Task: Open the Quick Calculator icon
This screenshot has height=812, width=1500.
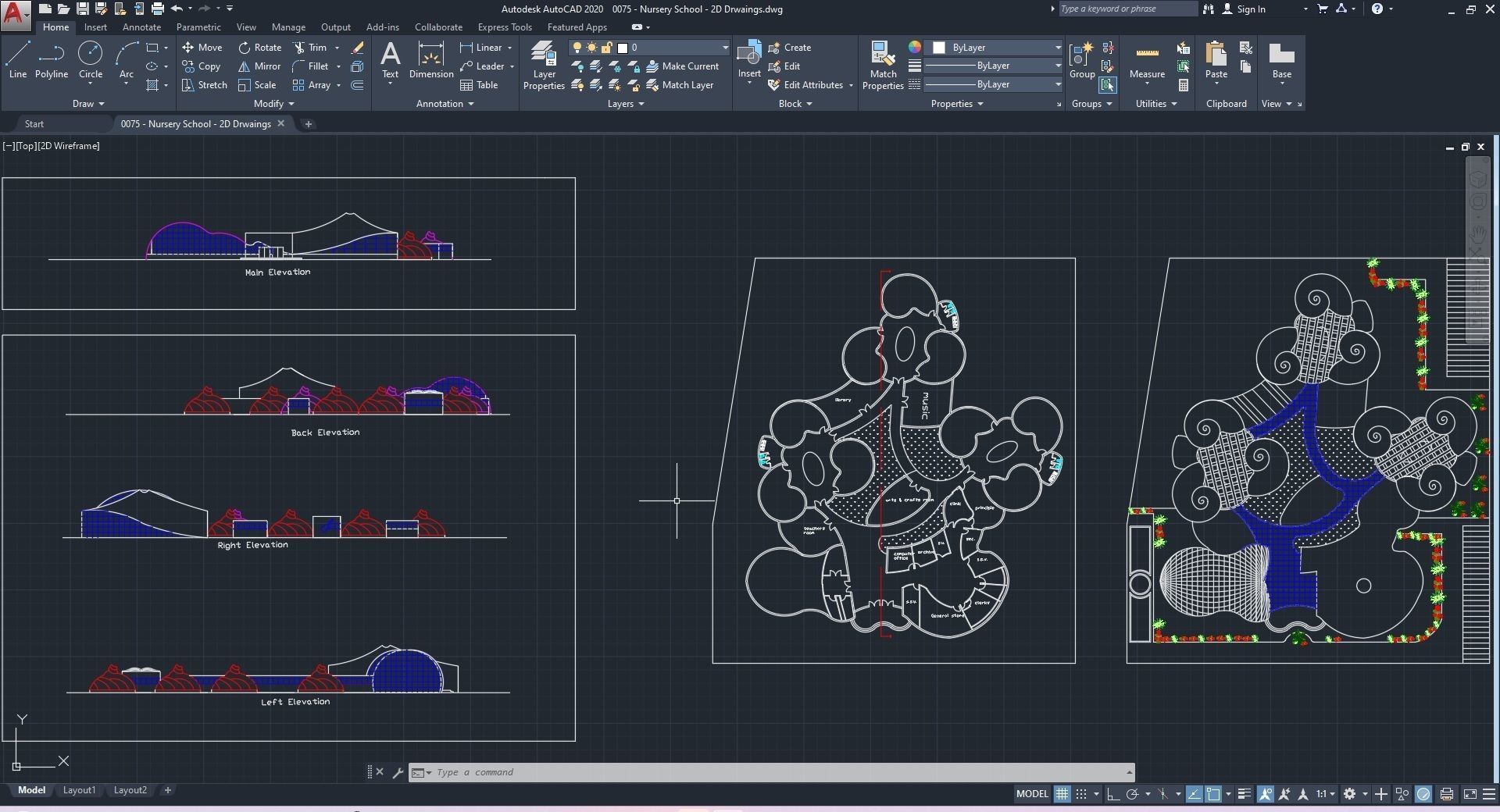Action: [1184, 85]
